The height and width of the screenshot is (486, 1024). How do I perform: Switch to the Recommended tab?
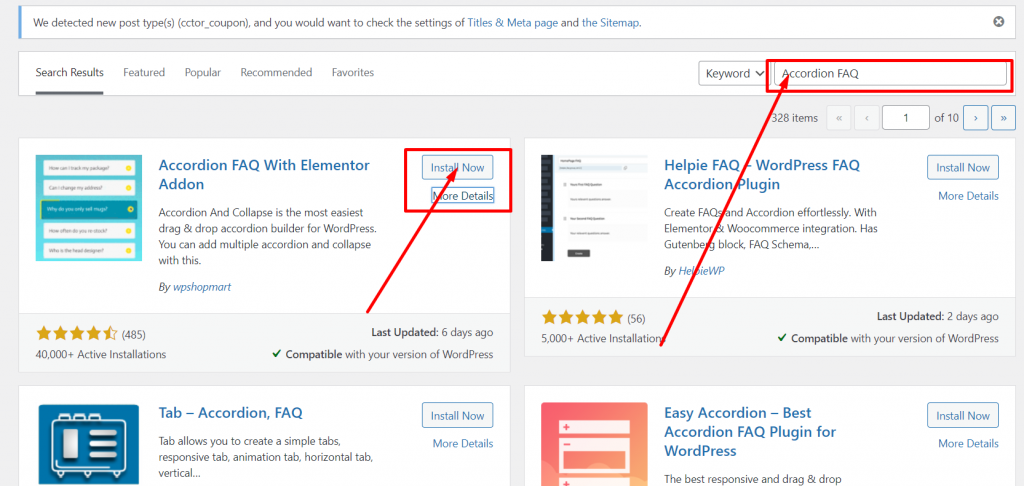click(x=276, y=73)
